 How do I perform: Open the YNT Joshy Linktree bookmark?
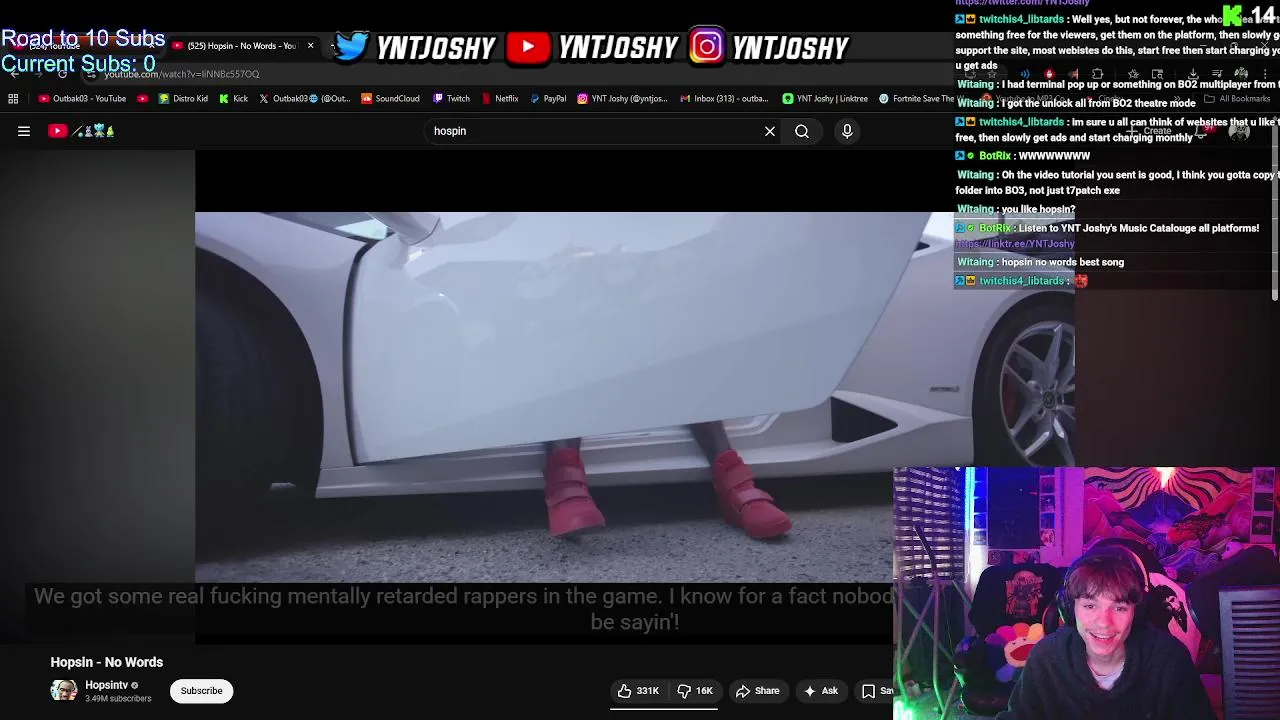pyautogui.click(x=825, y=99)
